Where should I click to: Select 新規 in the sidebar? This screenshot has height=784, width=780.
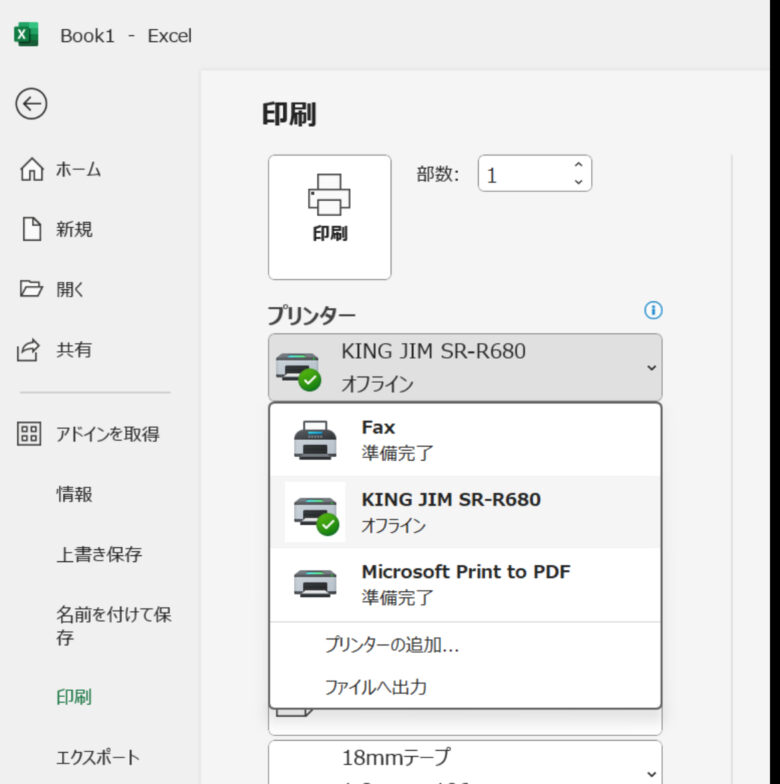pyautogui.click(x=74, y=229)
